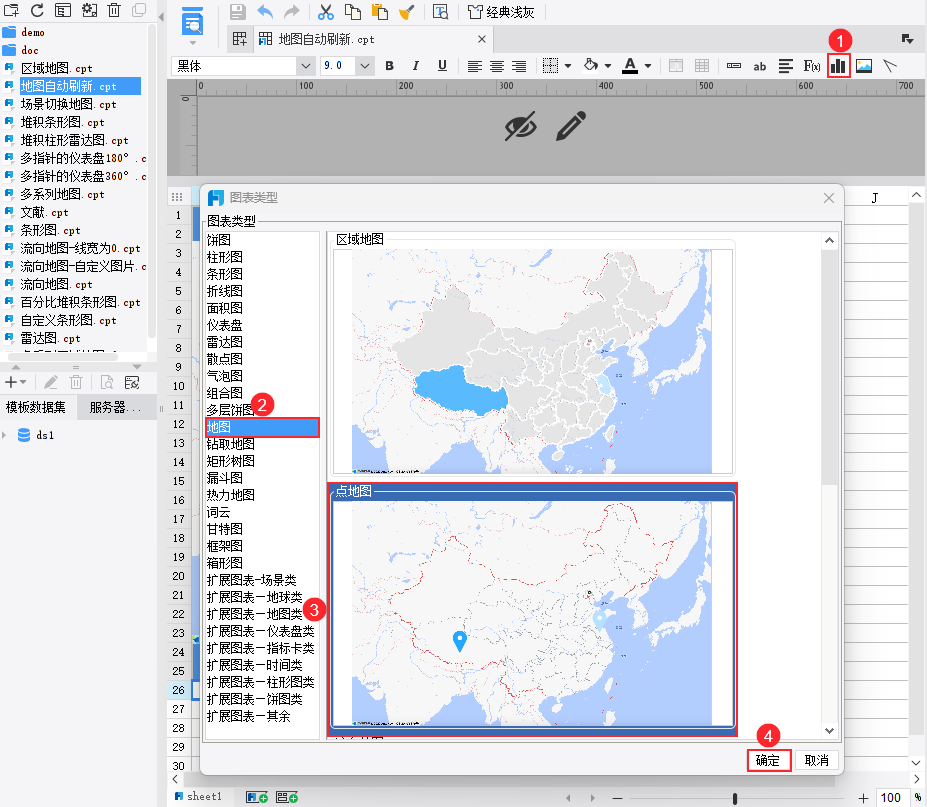Click the 取消 button
The height and width of the screenshot is (807, 927).
816,760
